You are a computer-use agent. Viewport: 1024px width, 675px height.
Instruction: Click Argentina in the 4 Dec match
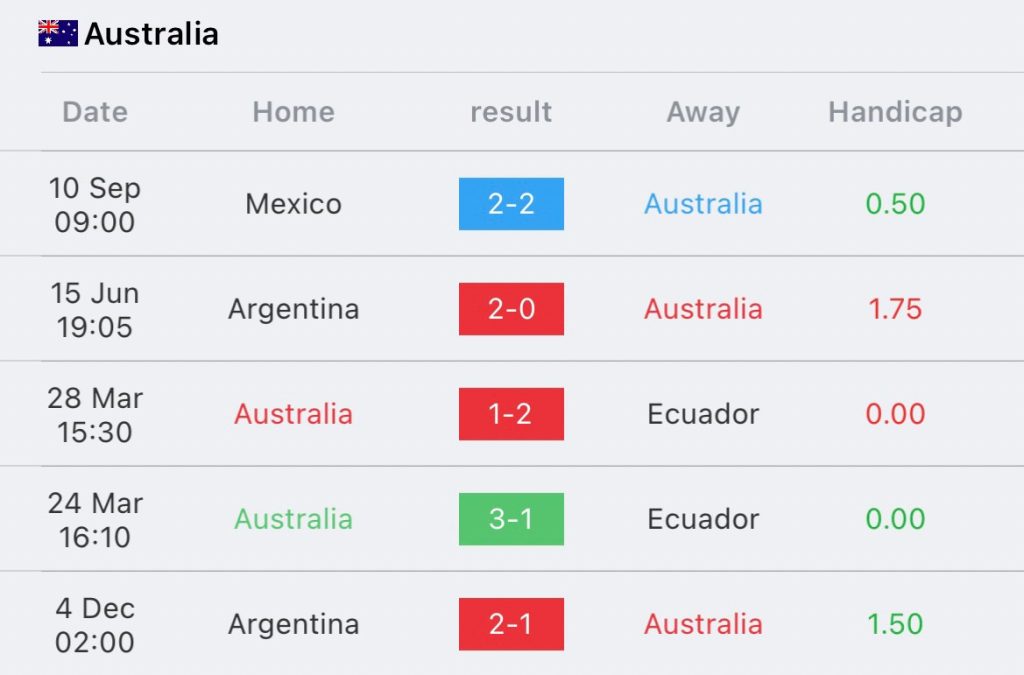pyautogui.click(x=294, y=625)
